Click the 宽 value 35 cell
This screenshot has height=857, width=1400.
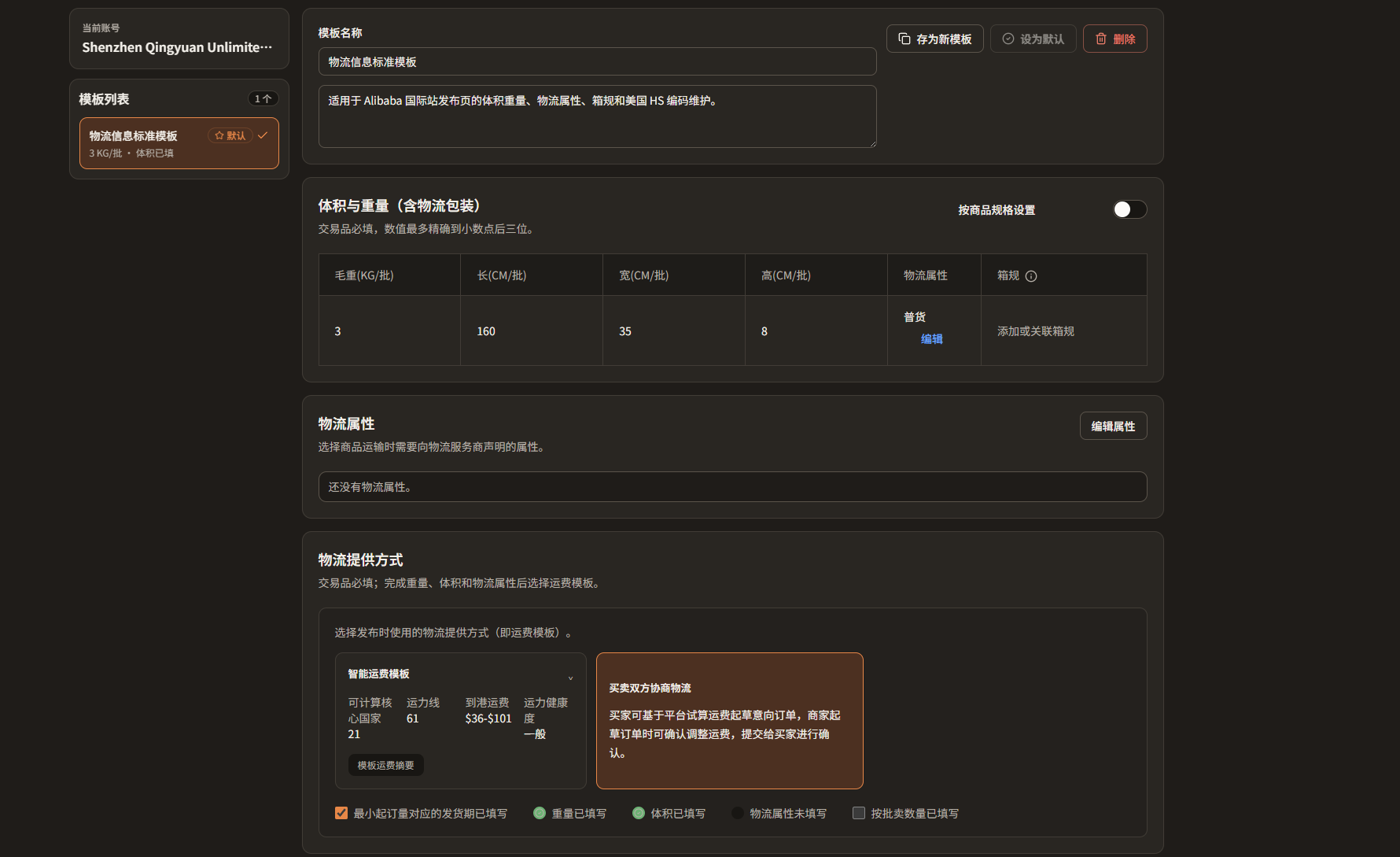pyautogui.click(x=674, y=331)
